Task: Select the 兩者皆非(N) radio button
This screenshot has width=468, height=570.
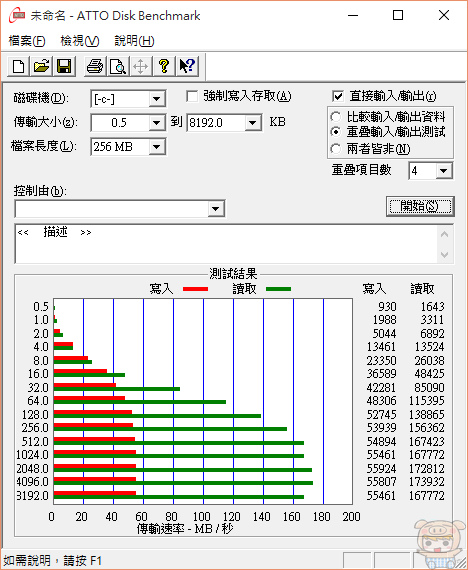Action: [x=336, y=148]
